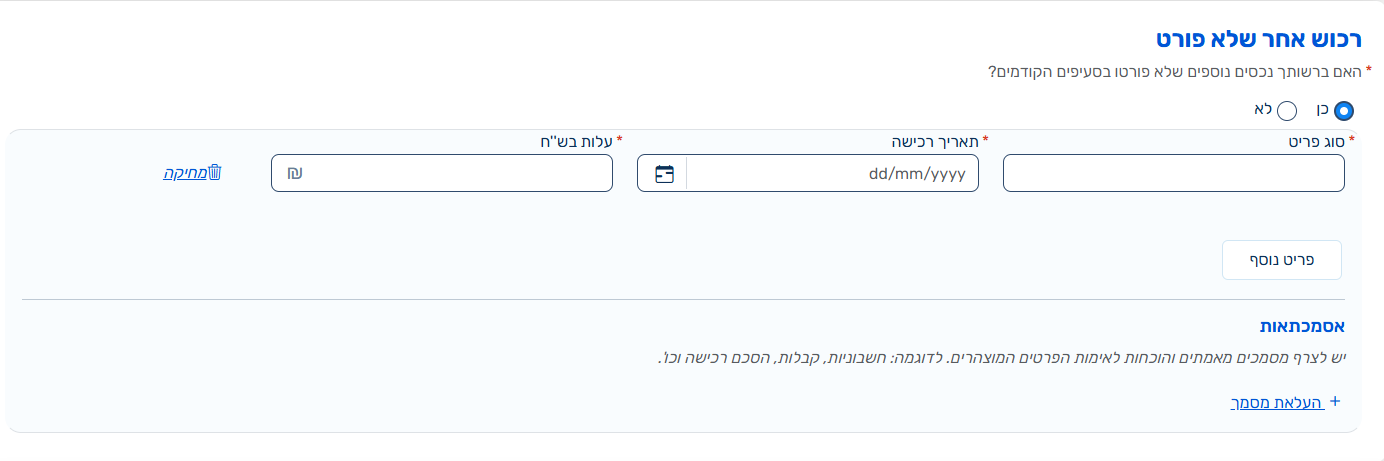Open the "העלאת מסמך" upload link
This screenshot has width=1384, height=461.
point(1277,402)
